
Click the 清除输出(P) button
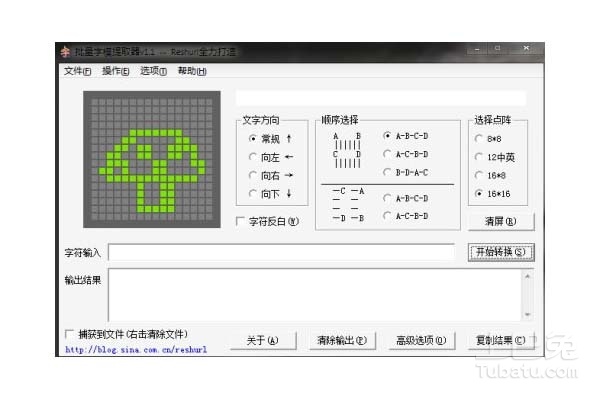[342, 340]
